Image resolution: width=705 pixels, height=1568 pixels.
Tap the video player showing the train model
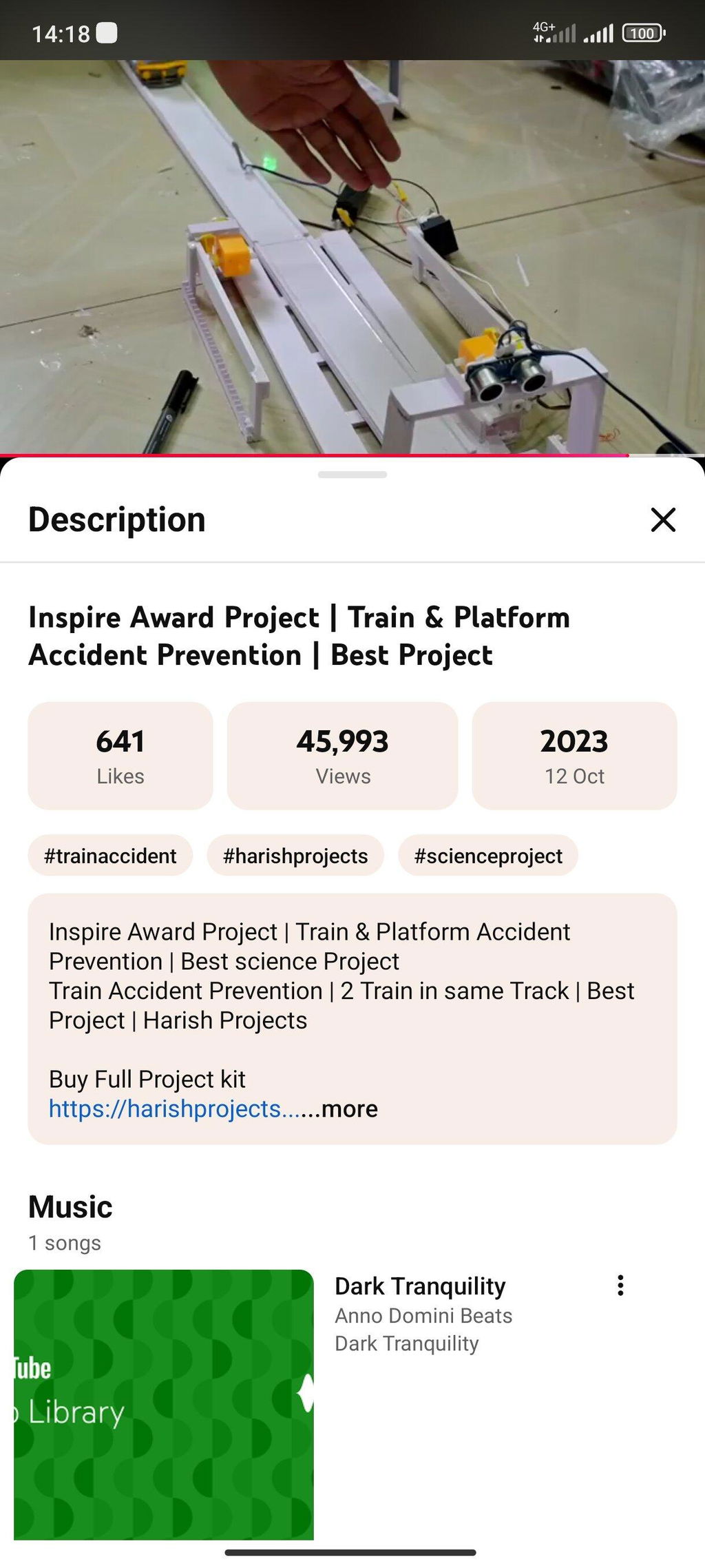point(352,257)
